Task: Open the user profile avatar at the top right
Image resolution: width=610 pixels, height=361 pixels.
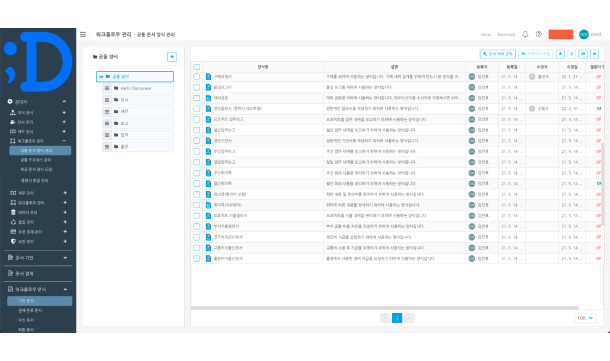Action: click(584, 34)
